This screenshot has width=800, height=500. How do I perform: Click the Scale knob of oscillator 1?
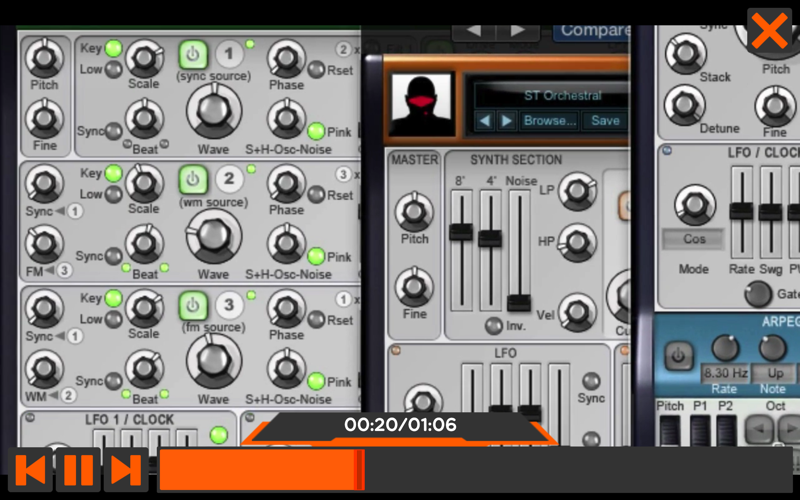point(144,58)
